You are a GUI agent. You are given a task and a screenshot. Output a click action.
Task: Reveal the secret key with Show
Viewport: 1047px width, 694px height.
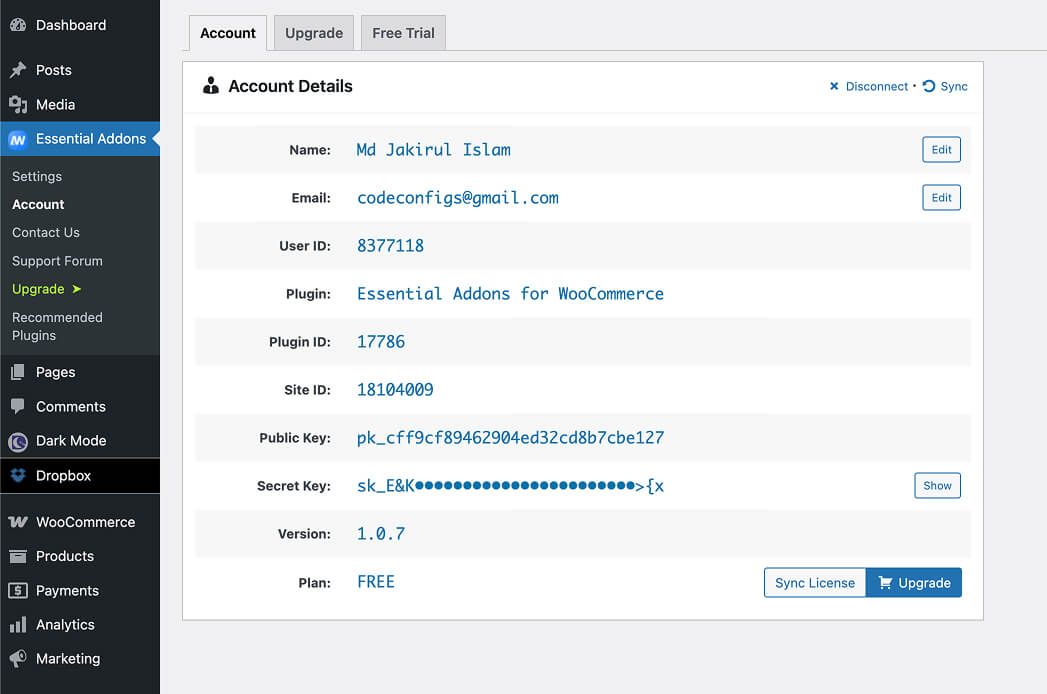(x=937, y=486)
